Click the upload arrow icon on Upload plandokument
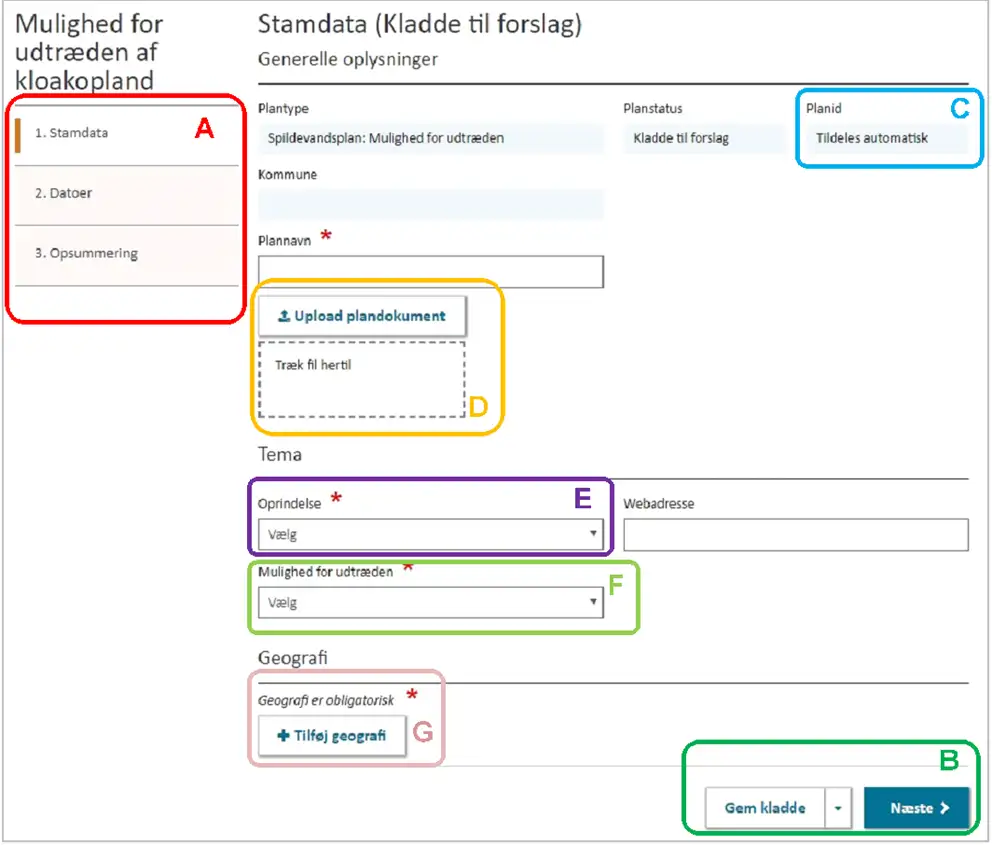Screen dimensions: 992x845 pyautogui.click(x=283, y=316)
